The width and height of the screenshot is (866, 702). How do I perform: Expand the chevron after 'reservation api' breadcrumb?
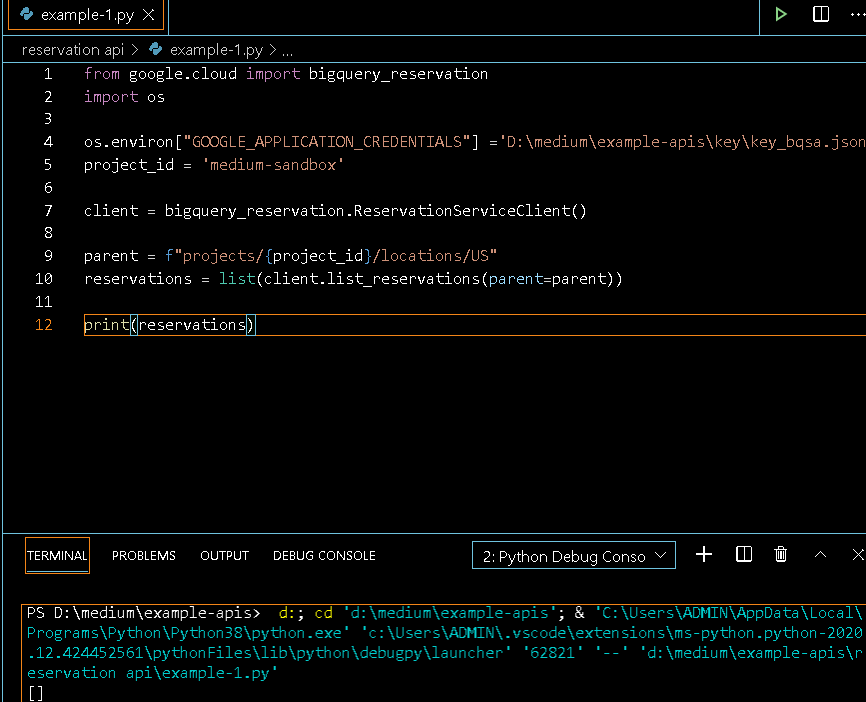point(135,50)
